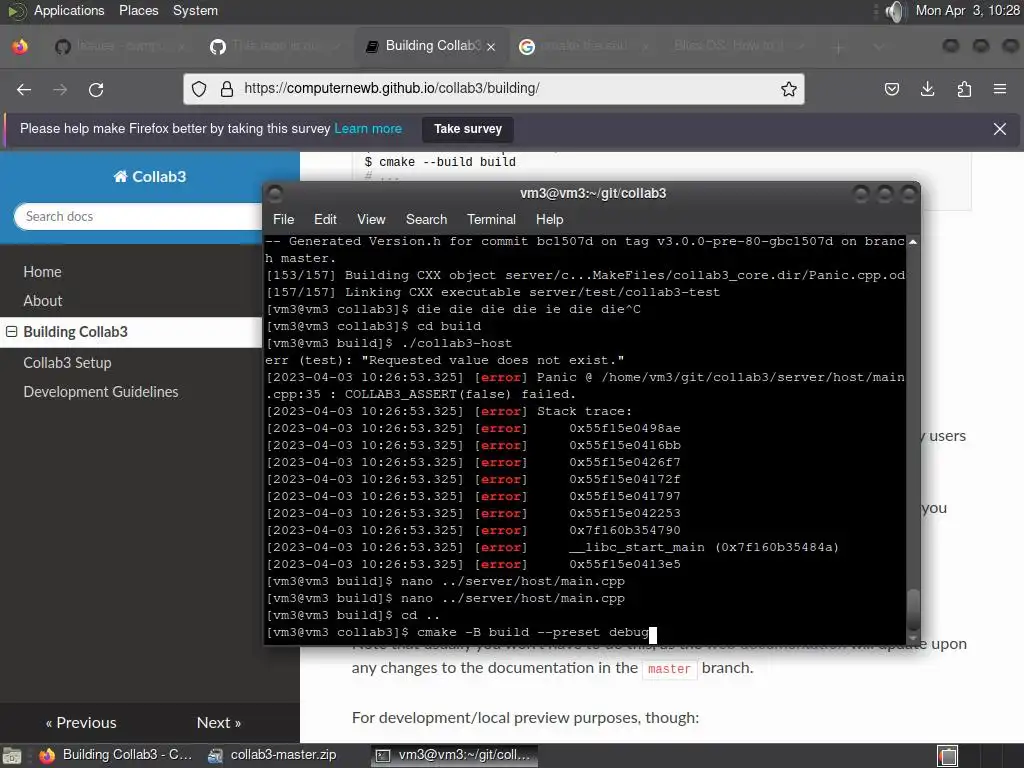
Task: Open the terminal Search menu
Action: tap(426, 219)
